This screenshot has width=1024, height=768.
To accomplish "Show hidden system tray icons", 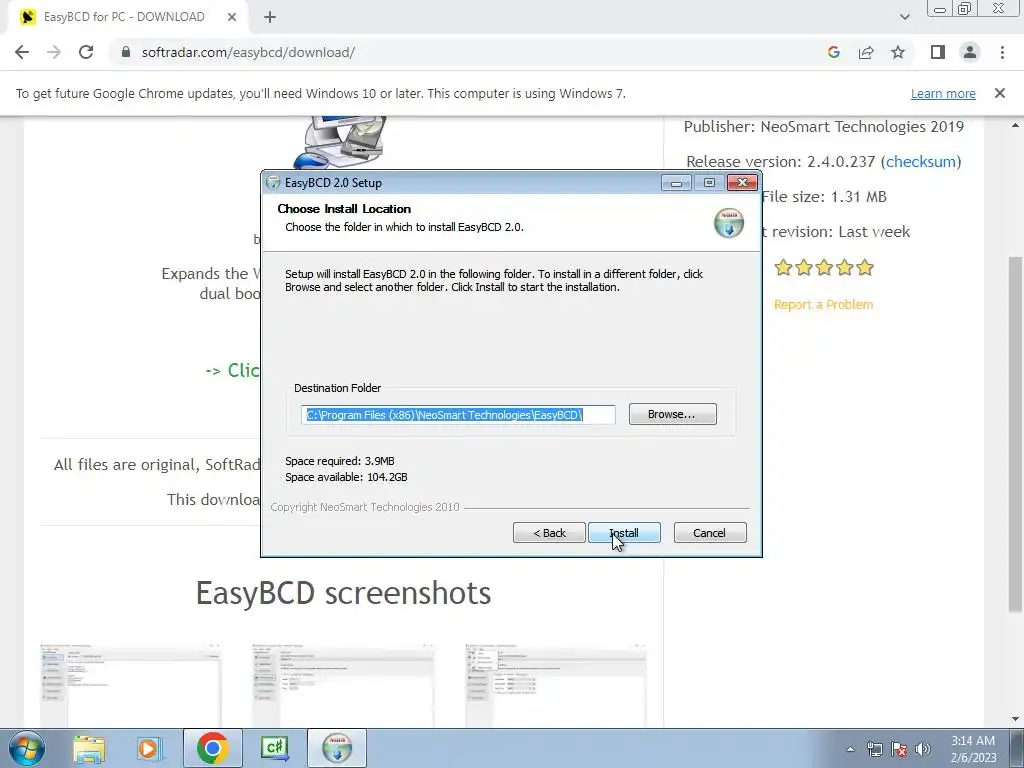I will pos(850,749).
